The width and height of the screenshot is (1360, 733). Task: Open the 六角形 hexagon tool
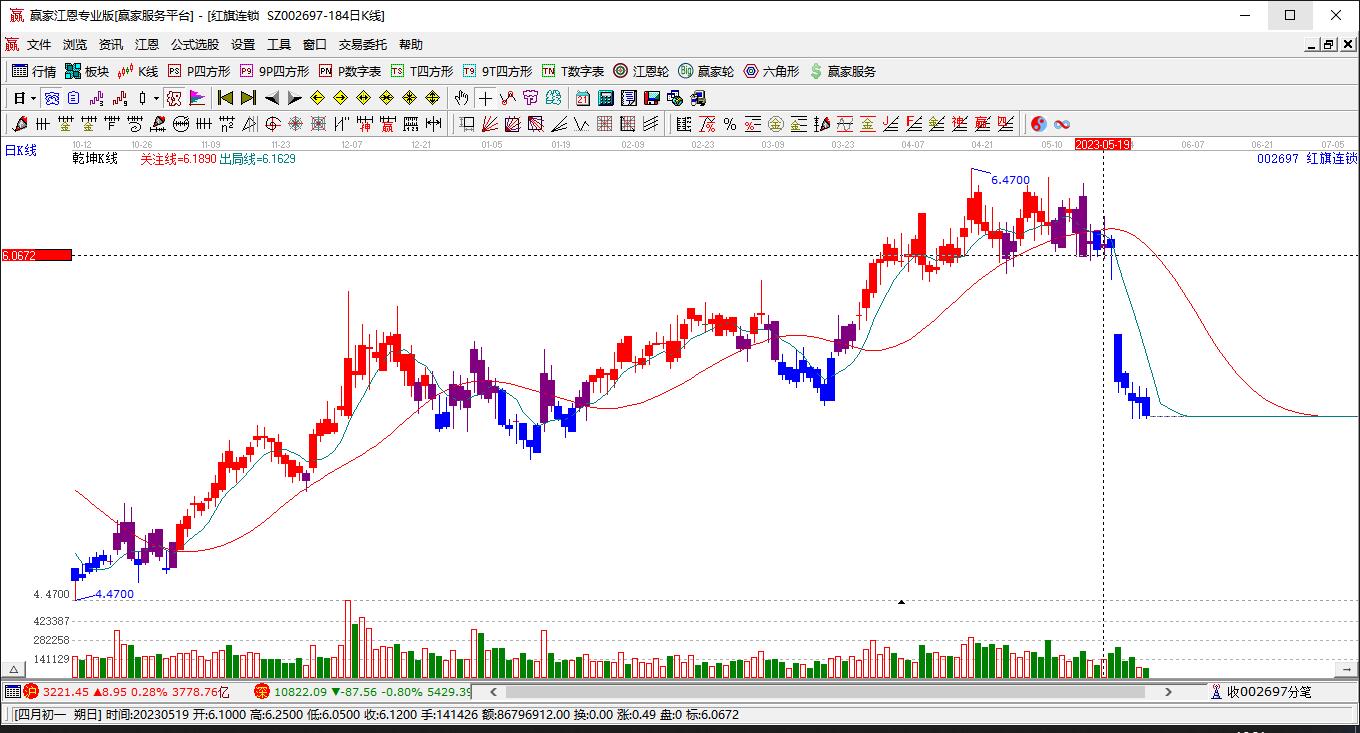[x=771, y=71]
